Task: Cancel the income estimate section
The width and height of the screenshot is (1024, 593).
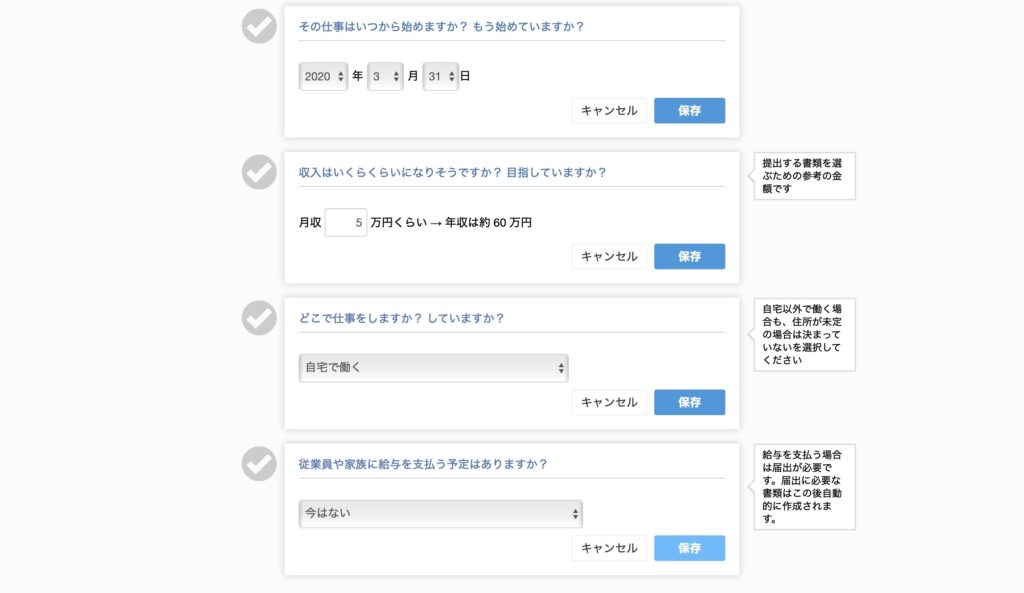Action: (x=609, y=256)
